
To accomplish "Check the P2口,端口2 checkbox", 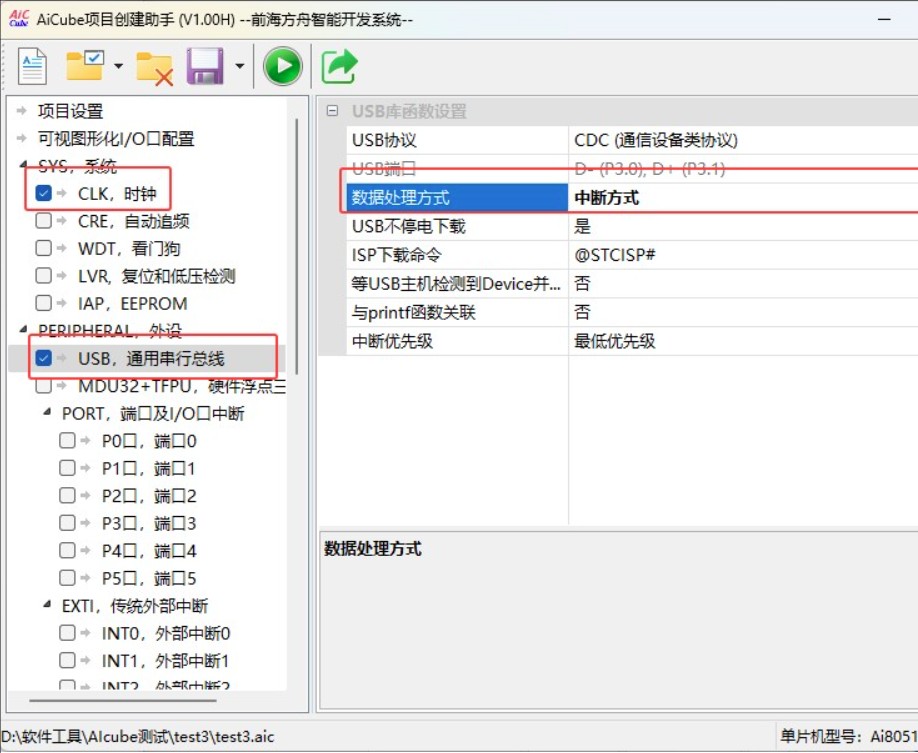I will (67, 495).
